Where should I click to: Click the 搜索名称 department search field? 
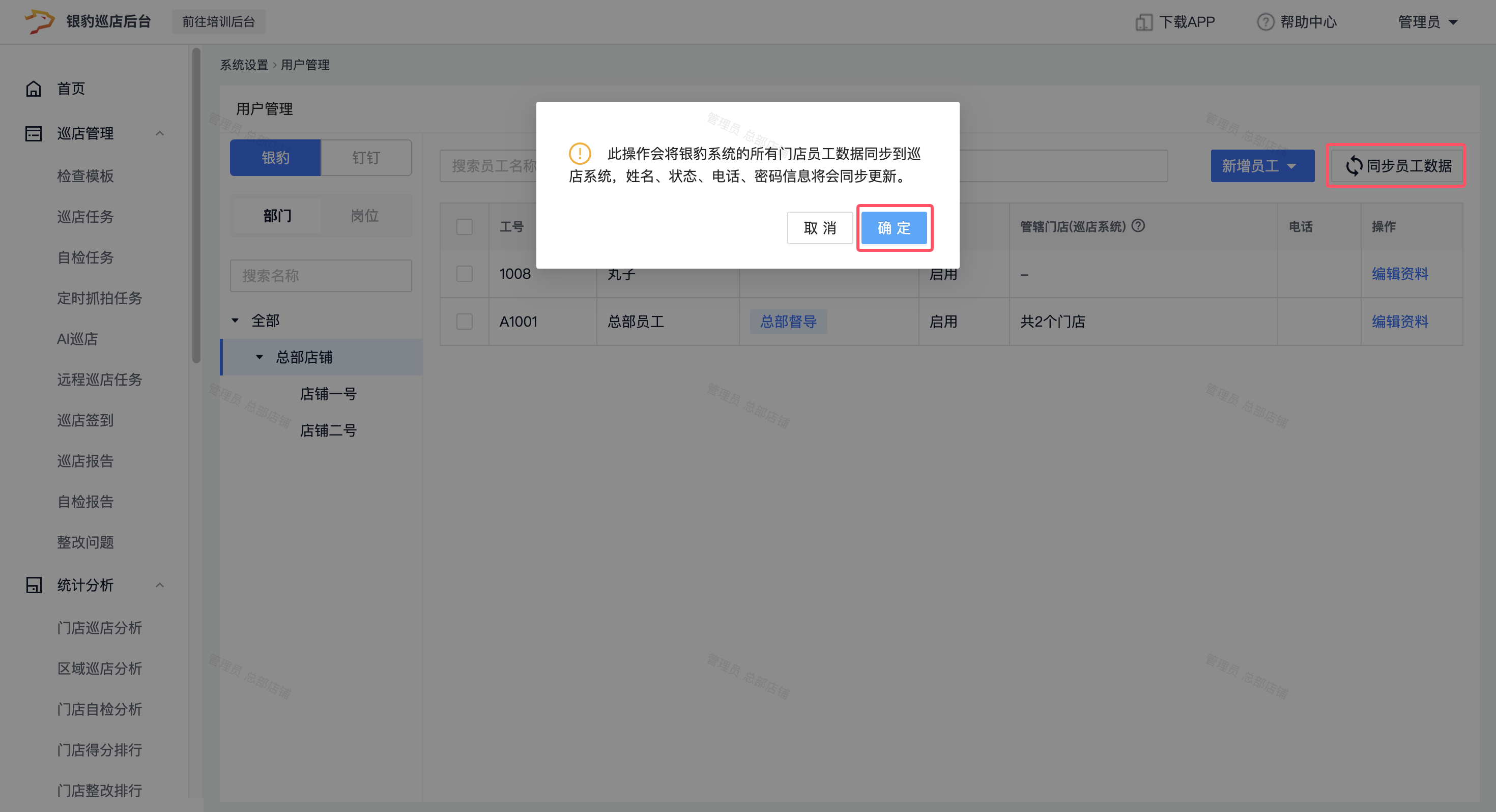pyautogui.click(x=321, y=275)
